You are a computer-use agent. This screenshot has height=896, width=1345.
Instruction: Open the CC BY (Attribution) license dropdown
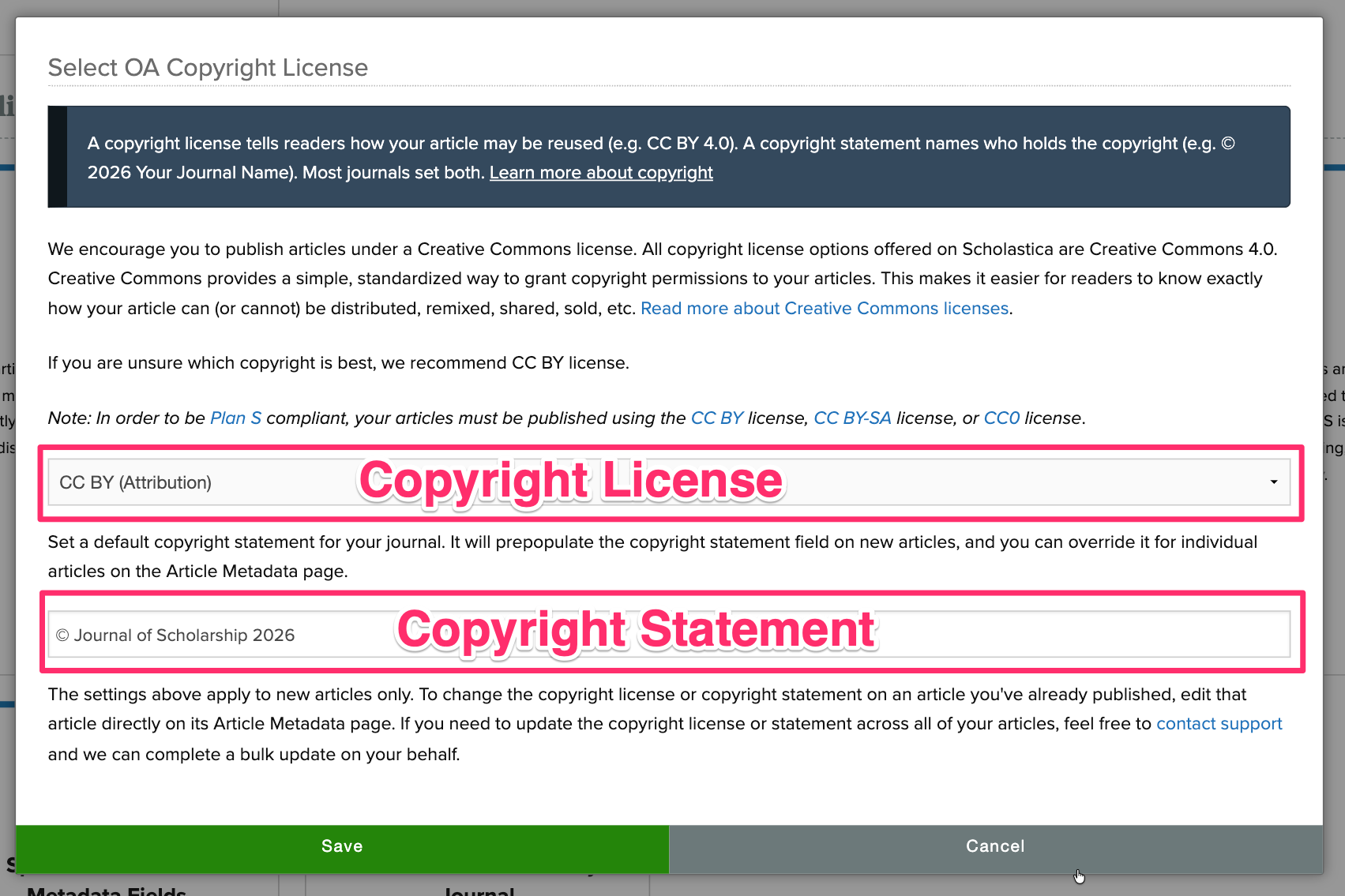(669, 482)
